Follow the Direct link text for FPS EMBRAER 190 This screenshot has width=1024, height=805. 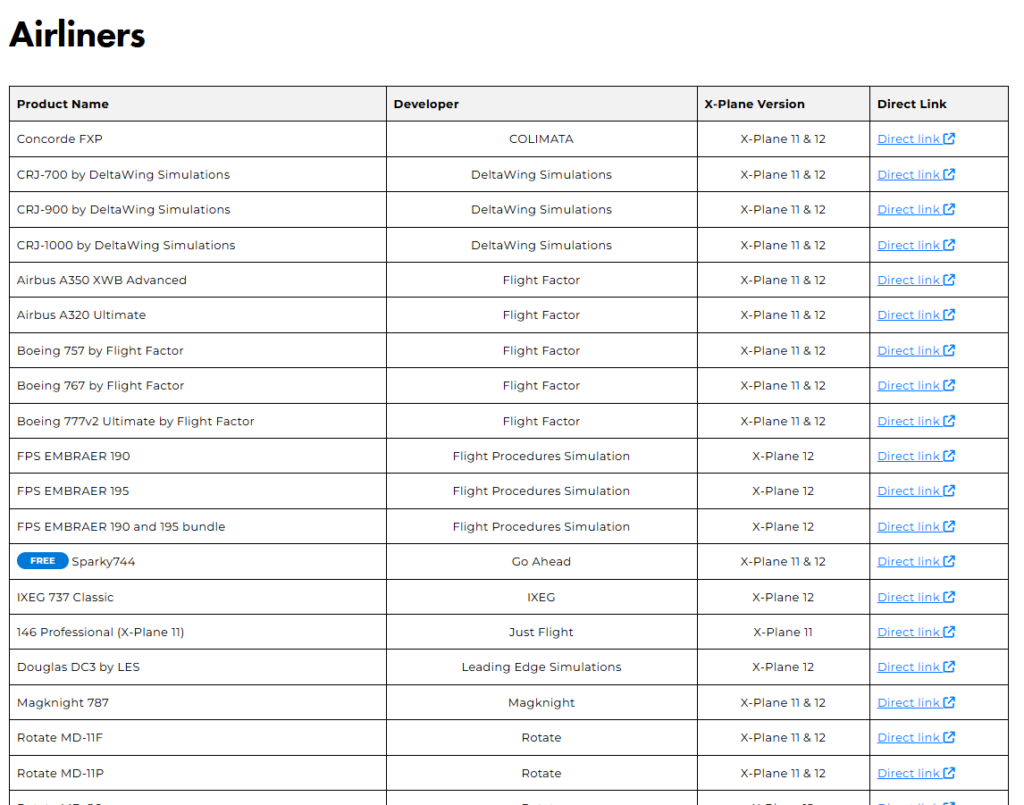point(908,456)
